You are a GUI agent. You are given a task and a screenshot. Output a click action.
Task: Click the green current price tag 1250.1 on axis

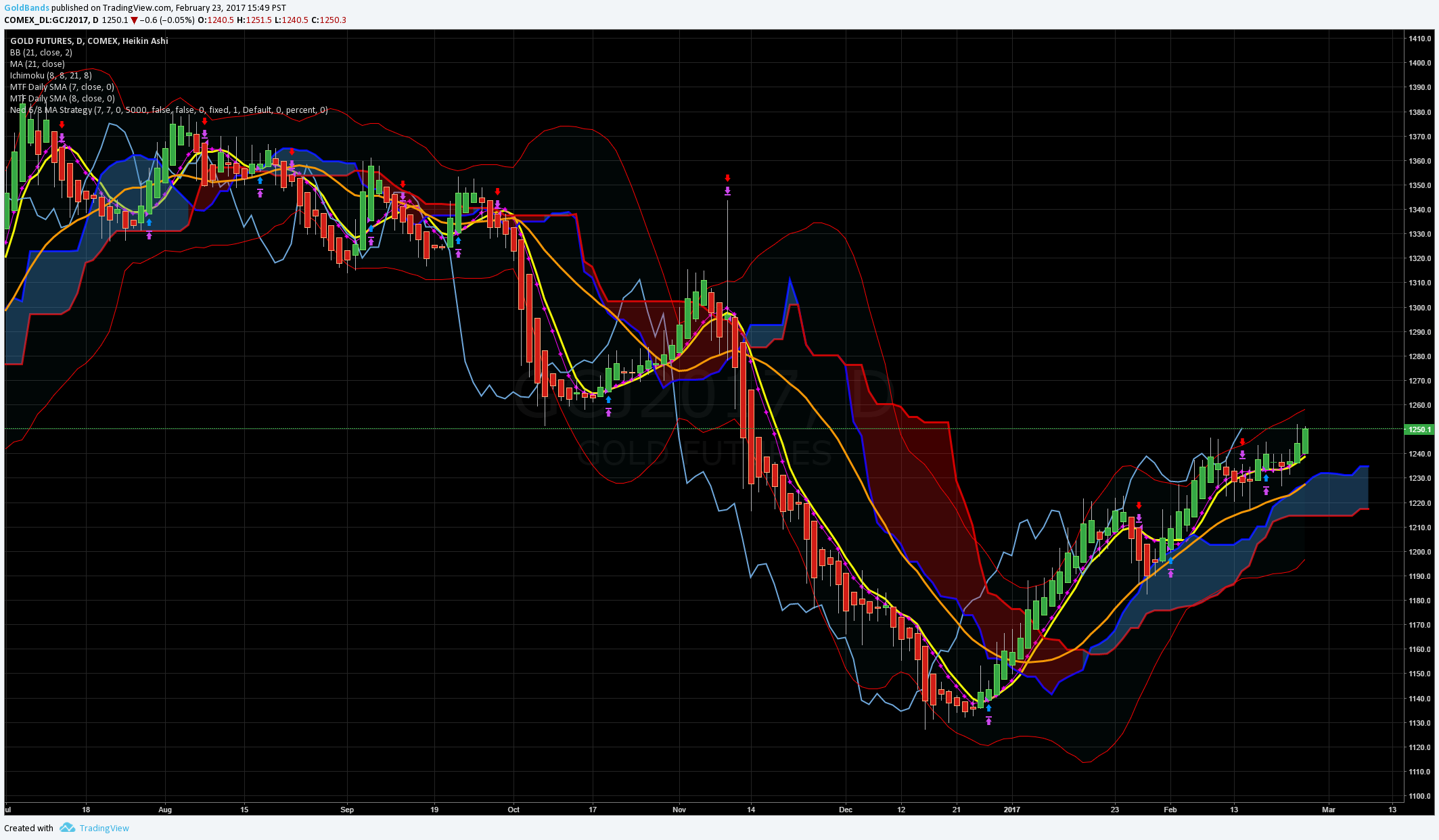(1419, 429)
